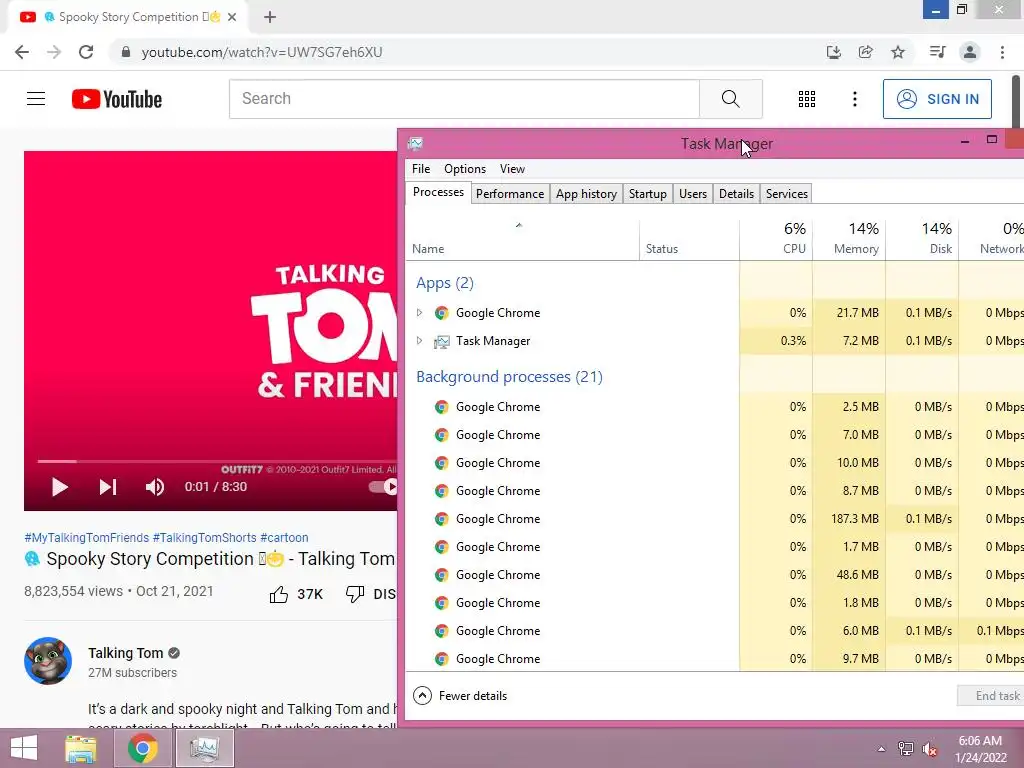Close the Spooky Story Competition tab
Viewport: 1024px width, 768px height.
click(x=232, y=17)
